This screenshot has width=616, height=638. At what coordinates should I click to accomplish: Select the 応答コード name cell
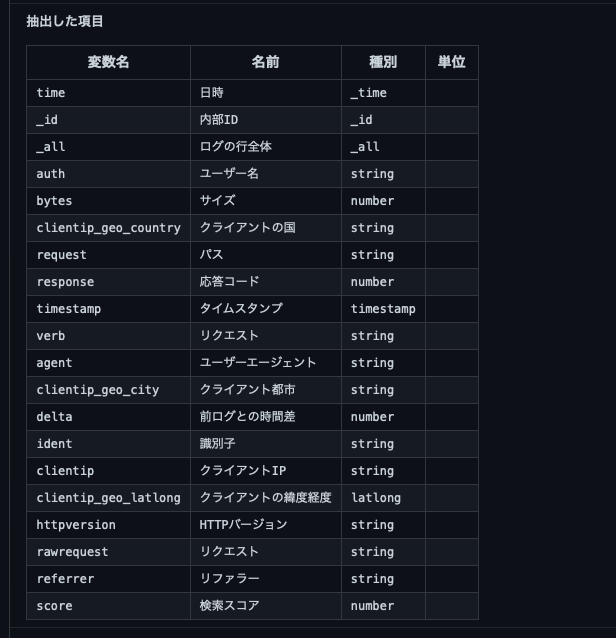pyautogui.click(x=229, y=282)
